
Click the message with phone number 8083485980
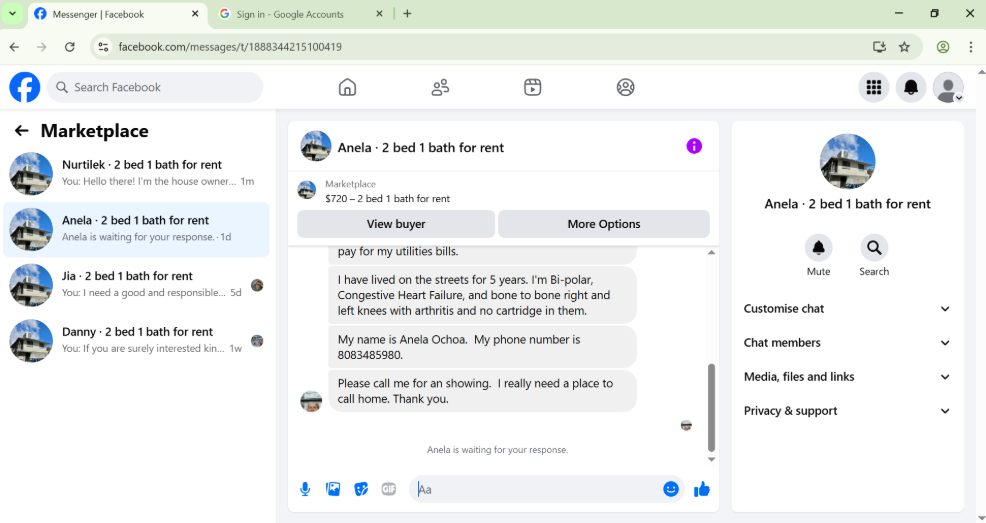pyautogui.click(x=482, y=347)
